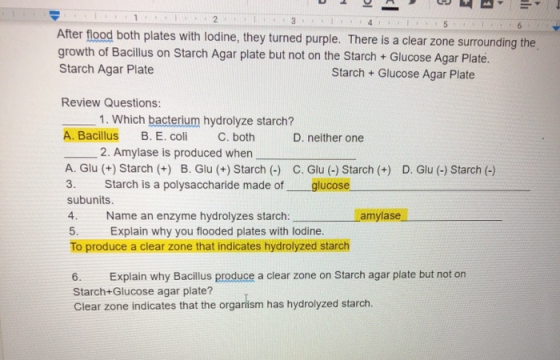This screenshot has width=560, height=360.
Task: Click the "Review Questions:" heading
Action: (x=111, y=103)
